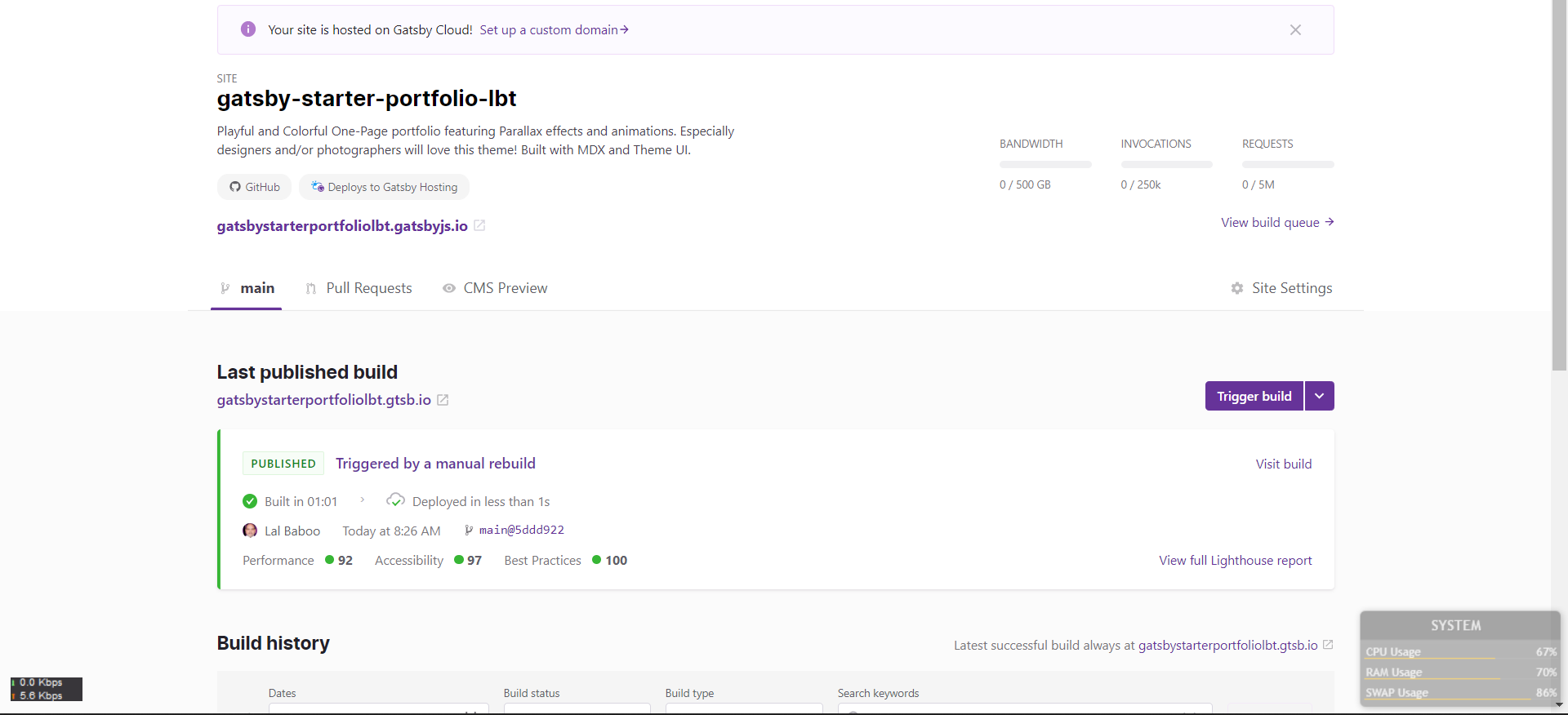The height and width of the screenshot is (715, 1568).
Task: Open the gatsbystarterportfoliolbt.gtsb.io link under Last published build
Action: click(324, 400)
